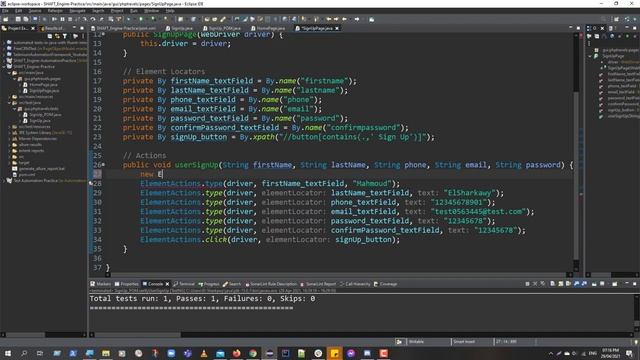
Task: Click the green Run toolbar icon
Action: 141,19
